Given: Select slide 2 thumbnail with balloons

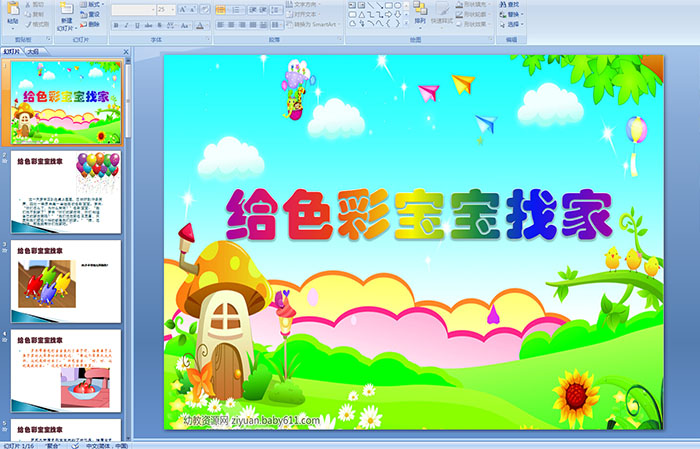Looking at the screenshot, I should click(x=66, y=192).
